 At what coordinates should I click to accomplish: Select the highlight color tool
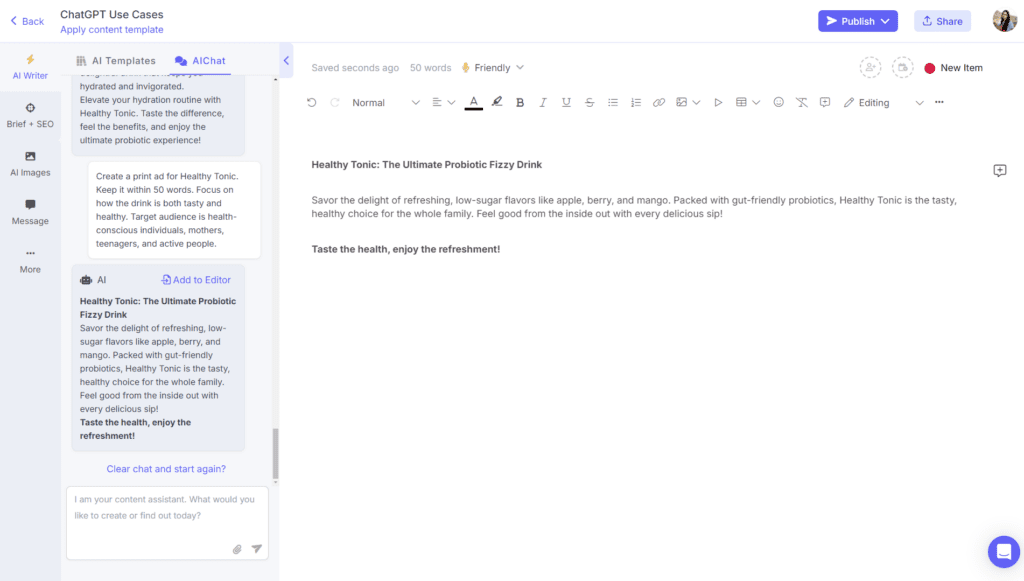pos(497,102)
